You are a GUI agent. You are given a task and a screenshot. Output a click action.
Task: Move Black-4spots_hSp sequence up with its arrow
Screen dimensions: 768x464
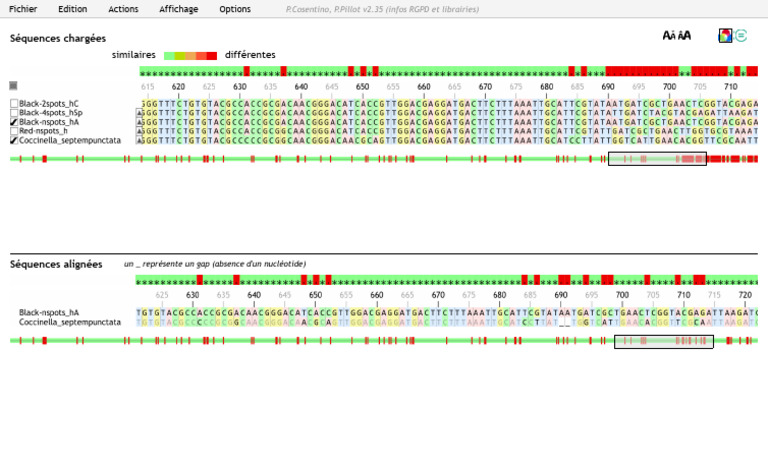click(x=139, y=113)
